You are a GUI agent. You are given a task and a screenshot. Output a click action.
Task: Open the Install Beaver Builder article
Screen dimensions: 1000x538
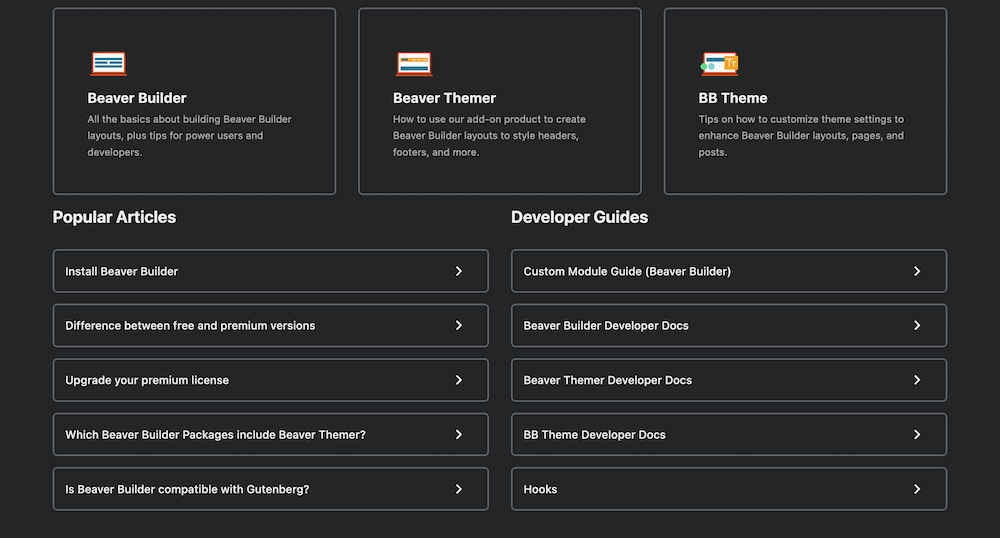pyautogui.click(x=270, y=271)
